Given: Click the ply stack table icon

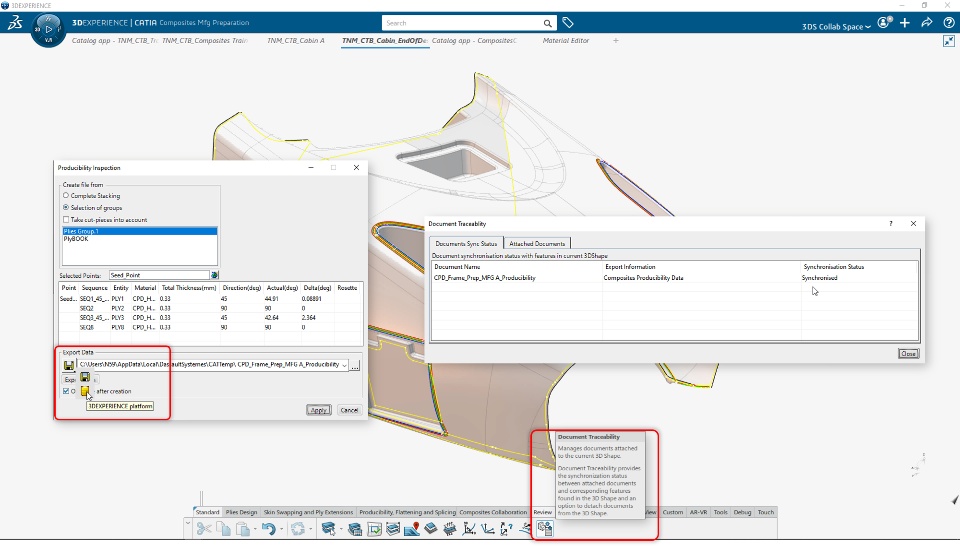Looking at the screenshot, I should click(x=355, y=529).
